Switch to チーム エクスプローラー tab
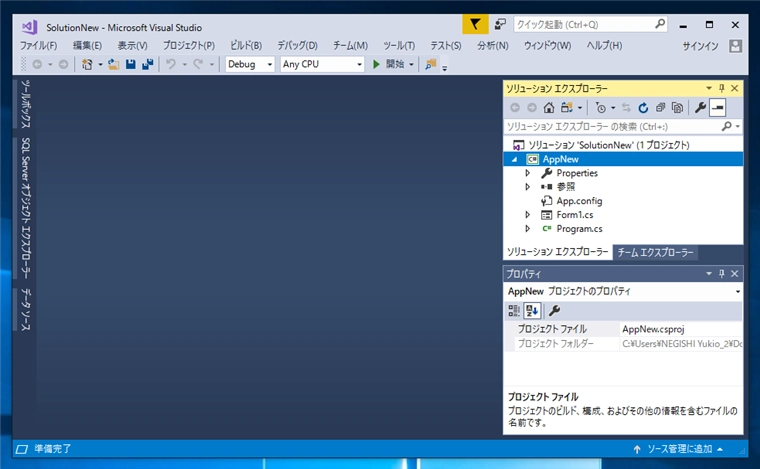Image resolution: width=760 pixels, height=469 pixels. pos(655,252)
